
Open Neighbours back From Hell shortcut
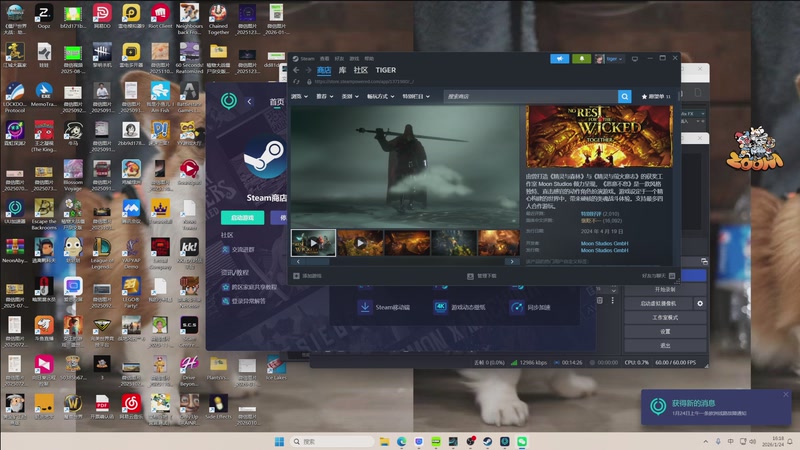point(189,19)
